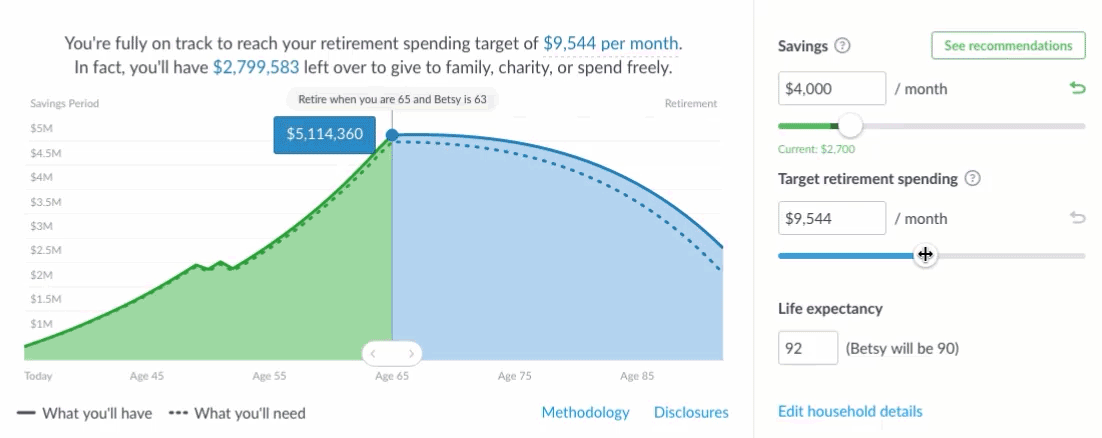Image resolution: width=1102 pixels, height=438 pixels.
Task: Click the Life expectancy field showing 92
Action: (808, 349)
